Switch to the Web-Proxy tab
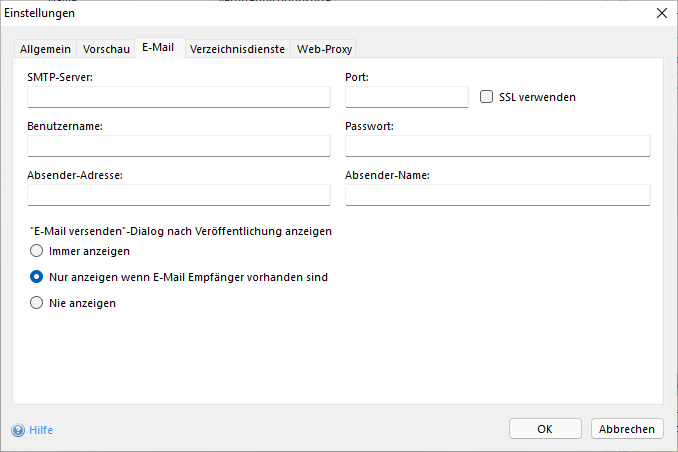The height and width of the screenshot is (452, 678). pos(323,49)
